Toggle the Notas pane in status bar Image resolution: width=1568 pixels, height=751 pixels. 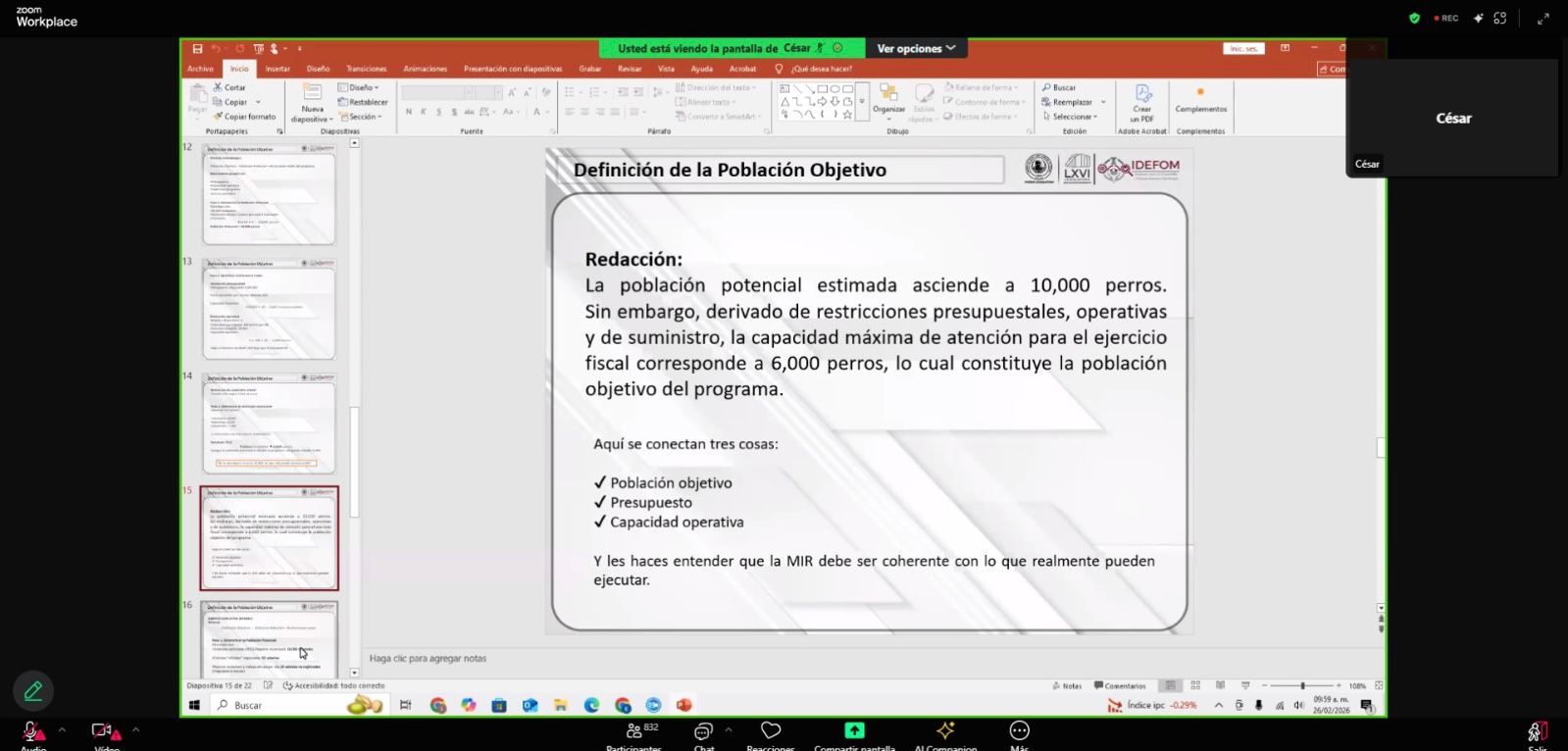pyautogui.click(x=1067, y=686)
